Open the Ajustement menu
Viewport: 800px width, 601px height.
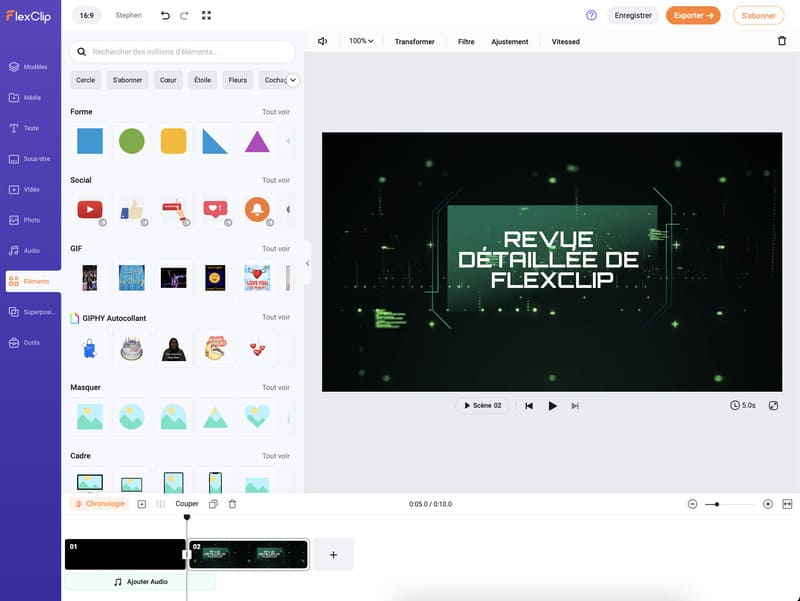pyautogui.click(x=510, y=42)
